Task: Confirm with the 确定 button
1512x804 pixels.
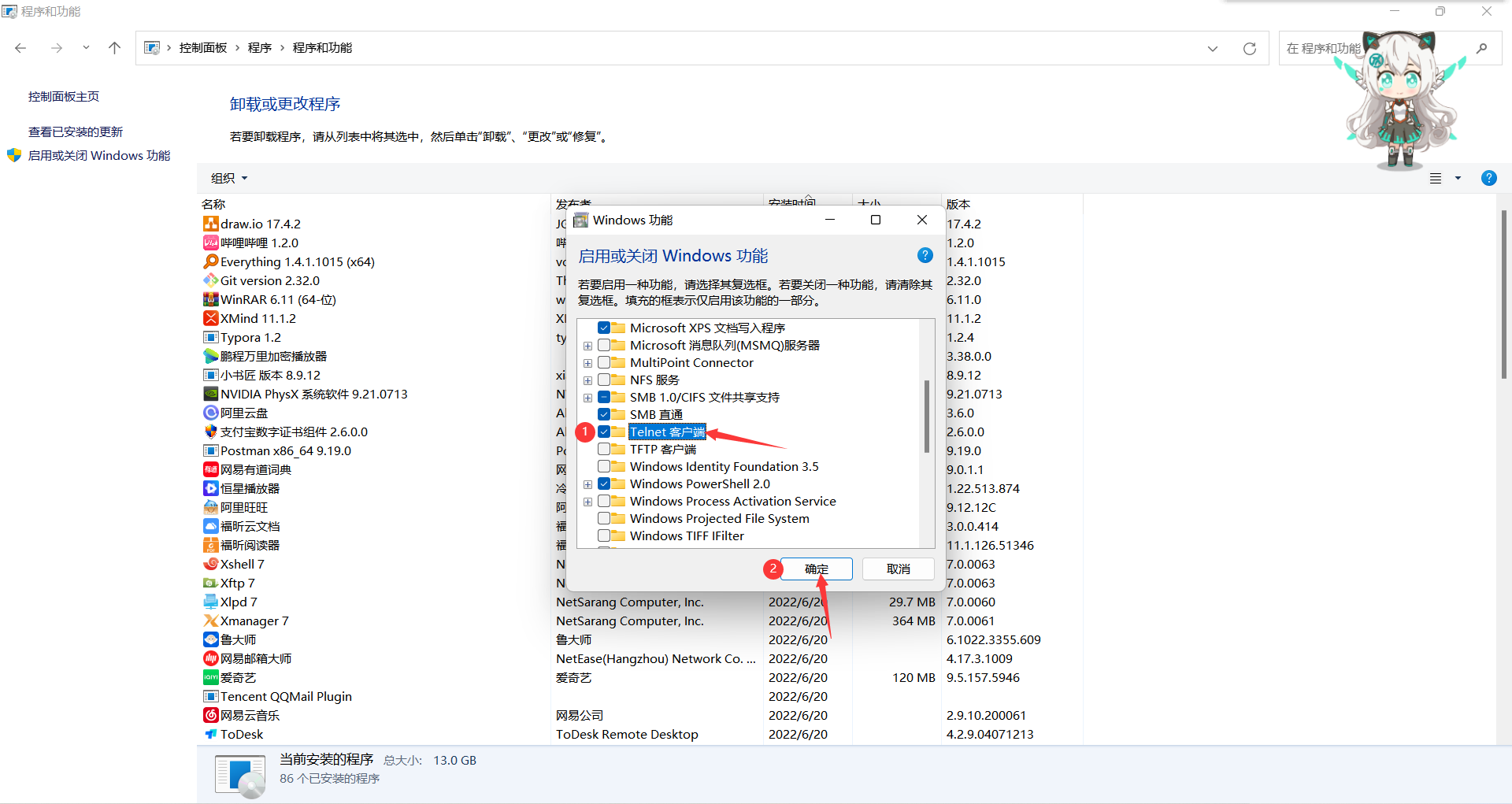Action: [817, 569]
